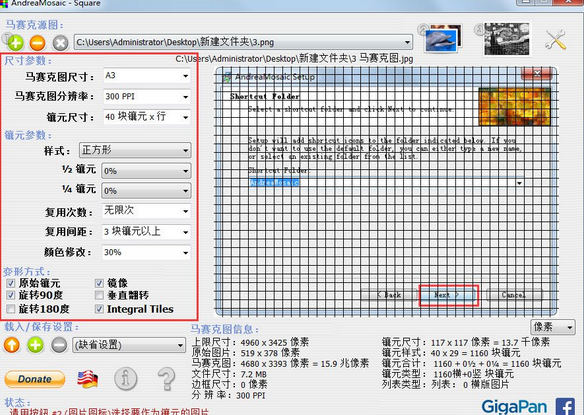
Task: Toggle 镜像 checkbox
Action: pyautogui.click(x=99, y=283)
